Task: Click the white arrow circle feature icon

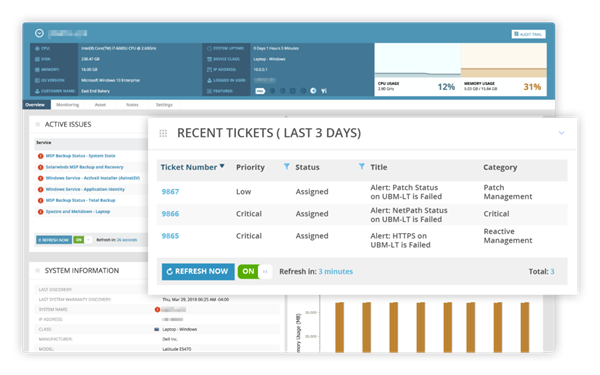Action: (x=313, y=91)
